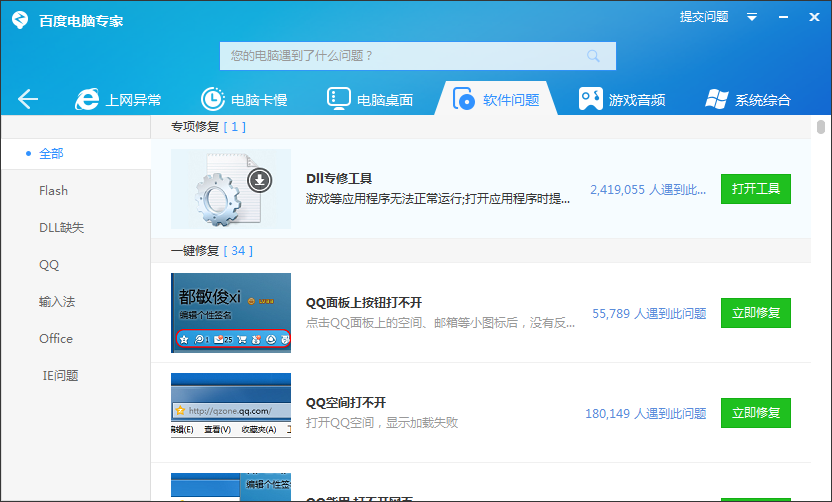Select DLL缺失 in the sidebar
The width and height of the screenshot is (832, 502).
click(61, 228)
